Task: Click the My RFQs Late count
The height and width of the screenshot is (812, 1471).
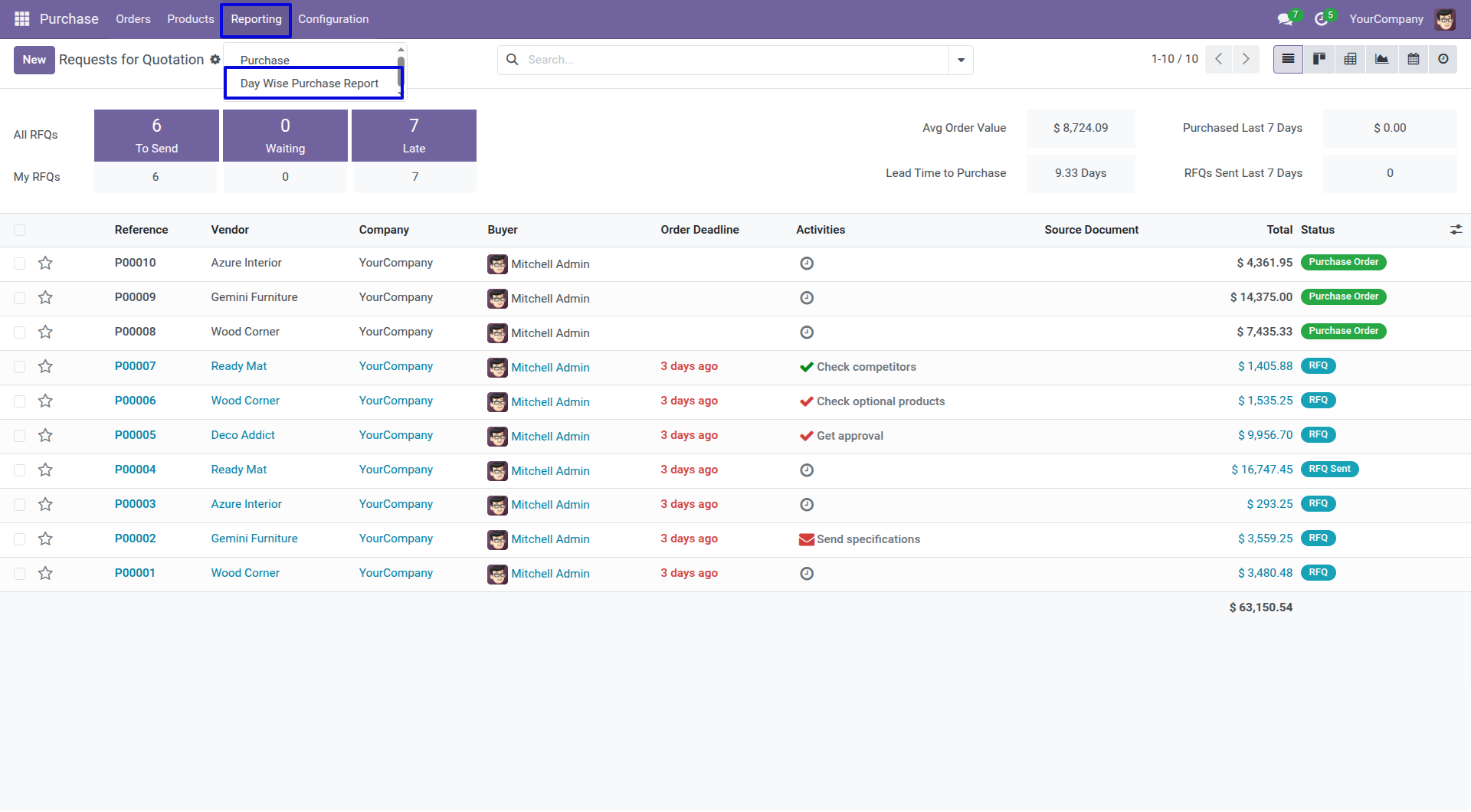Action: click(x=415, y=177)
